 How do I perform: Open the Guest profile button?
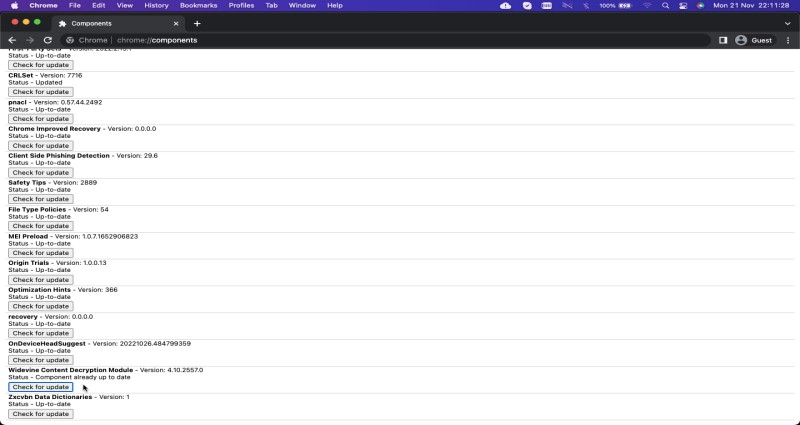click(x=754, y=40)
